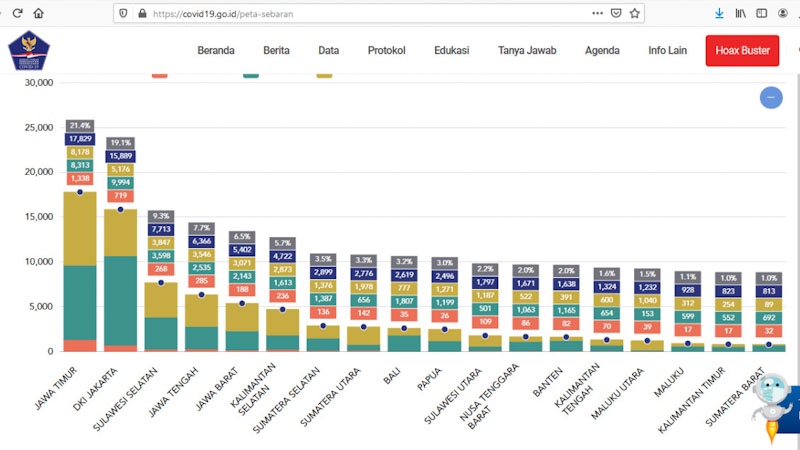Open the downloads arrow in the toolbar

719,14
